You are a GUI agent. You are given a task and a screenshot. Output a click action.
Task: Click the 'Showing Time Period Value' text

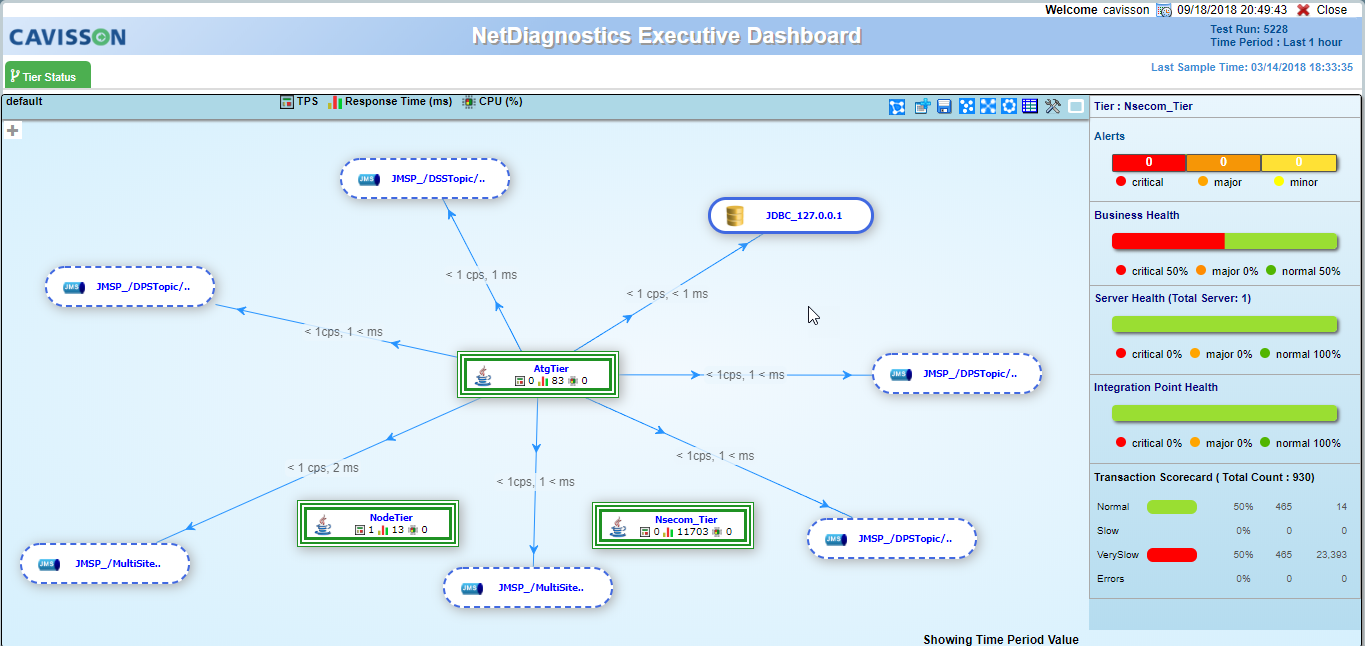click(x=1001, y=639)
